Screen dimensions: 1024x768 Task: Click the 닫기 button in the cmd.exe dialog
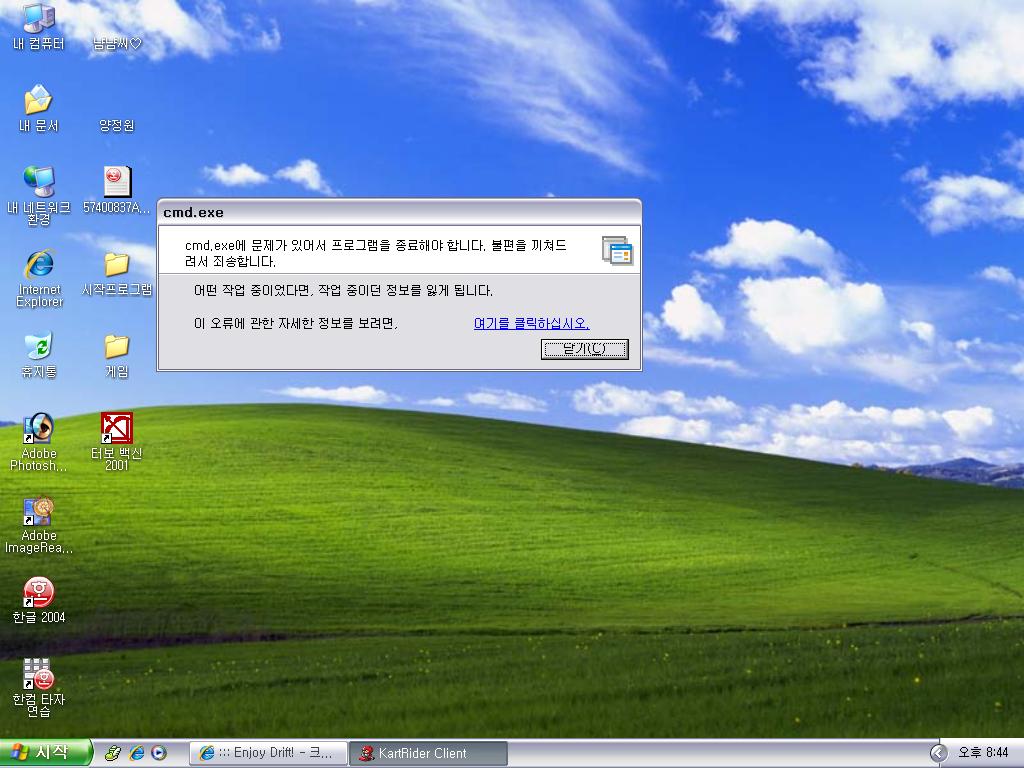tap(584, 349)
